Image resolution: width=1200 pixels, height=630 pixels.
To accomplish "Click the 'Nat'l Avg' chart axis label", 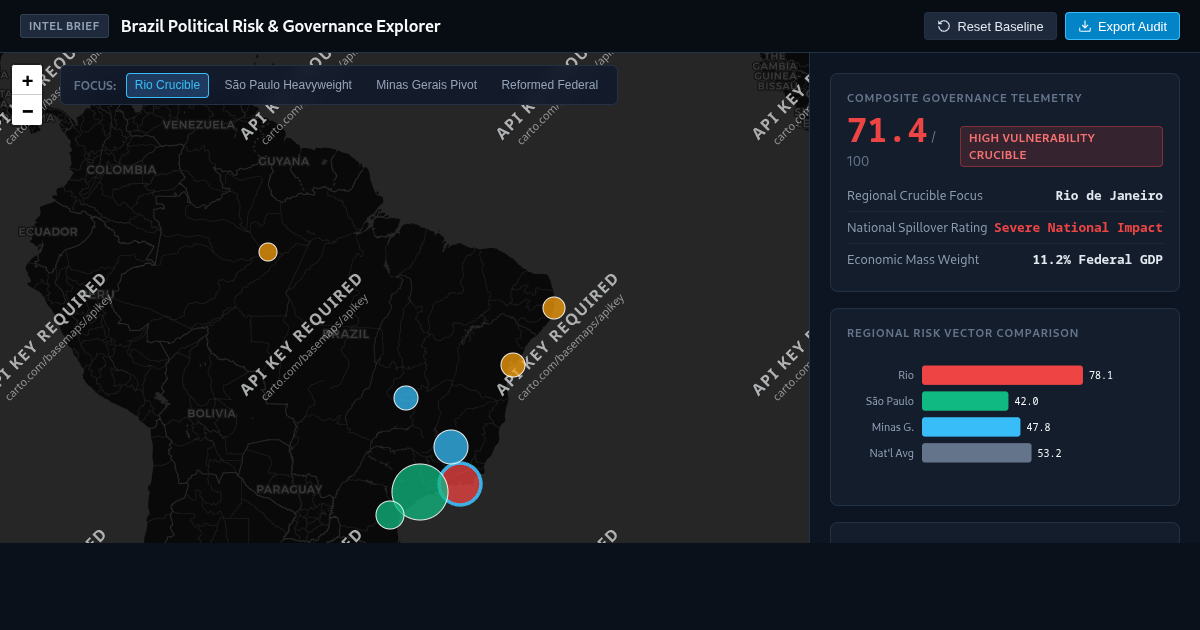I will pyautogui.click(x=892, y=453).
